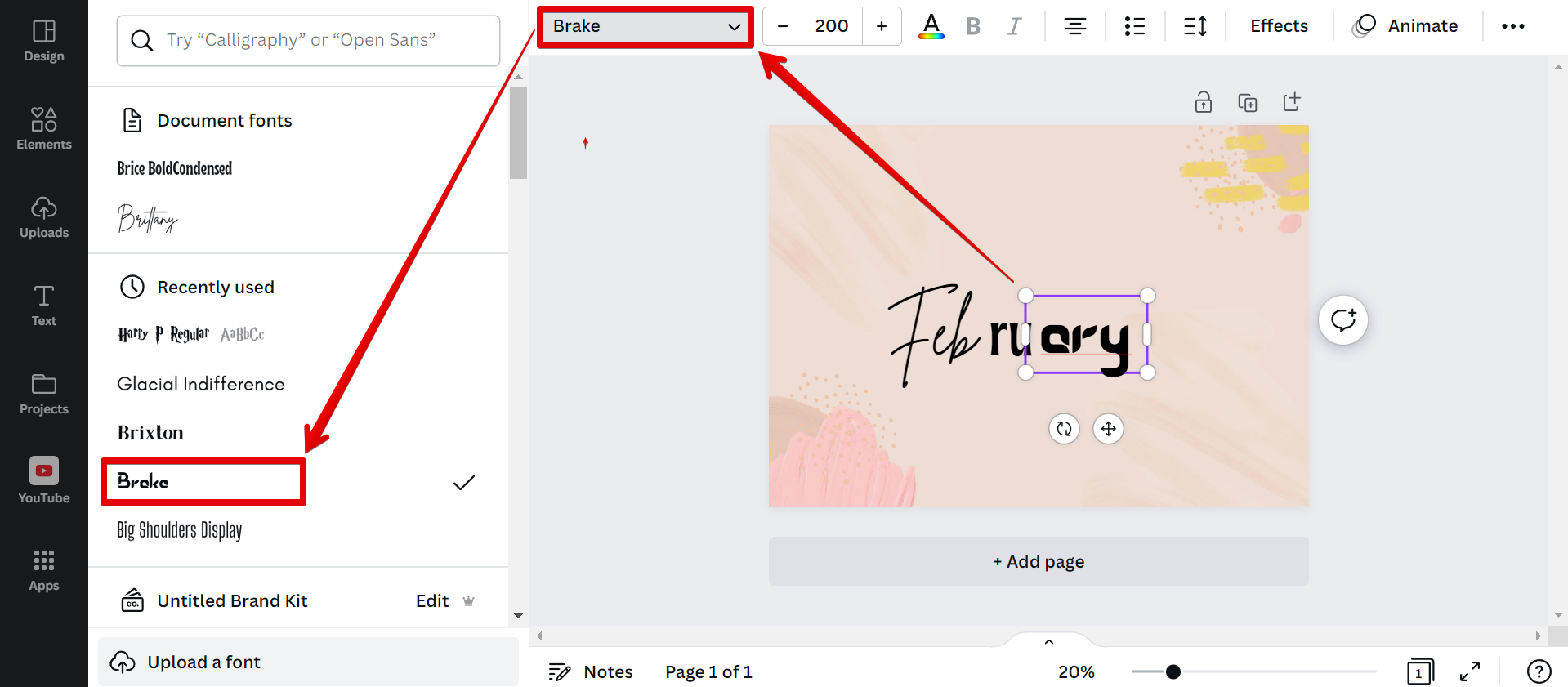Add a new page using the canvas icon
Image resolution: width=1568 pixels, height=687 pixels.
[1292, 102]
